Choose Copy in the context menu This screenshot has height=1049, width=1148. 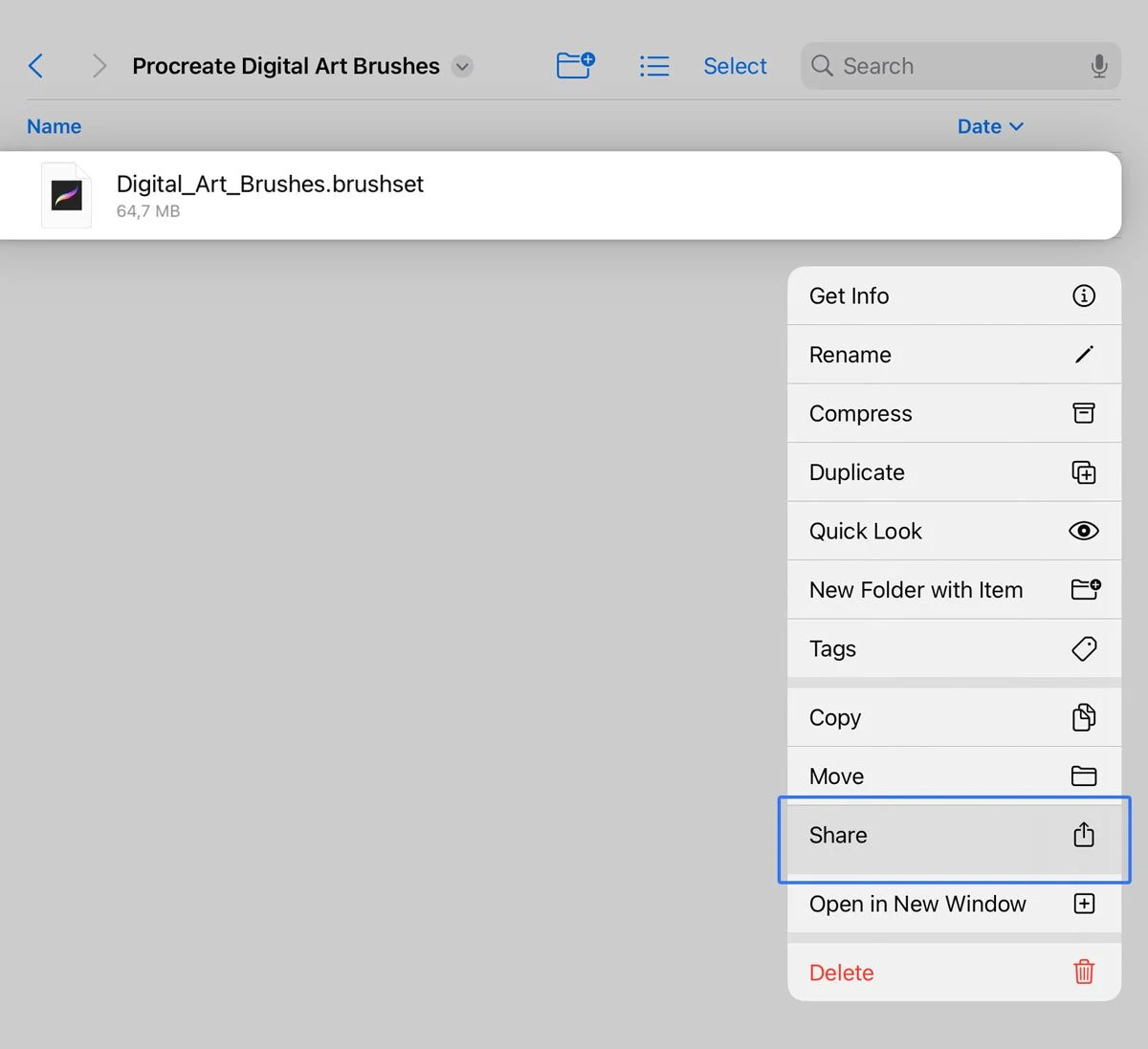(954, 717)
